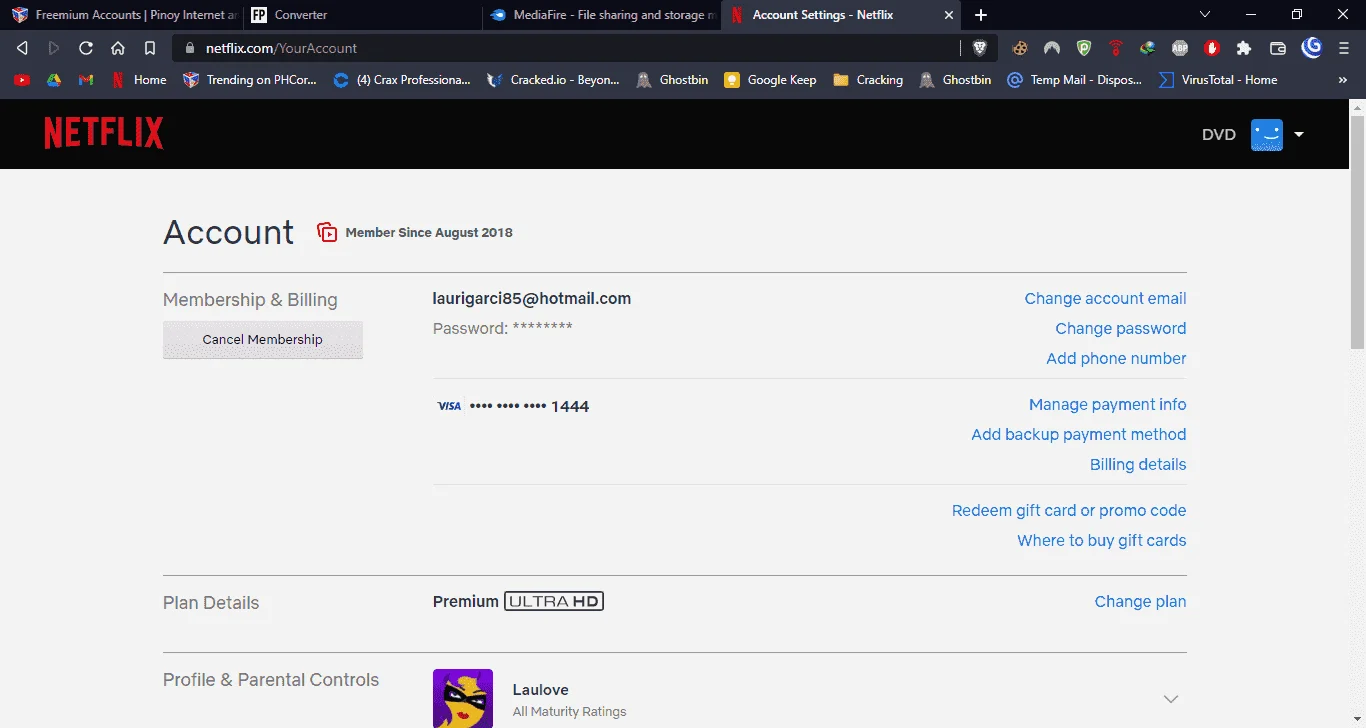The height and width of the screenshot is (728, 1366).
Task: Open the VirusTotal Home bookmark
Action: [x=1218, y=80]
